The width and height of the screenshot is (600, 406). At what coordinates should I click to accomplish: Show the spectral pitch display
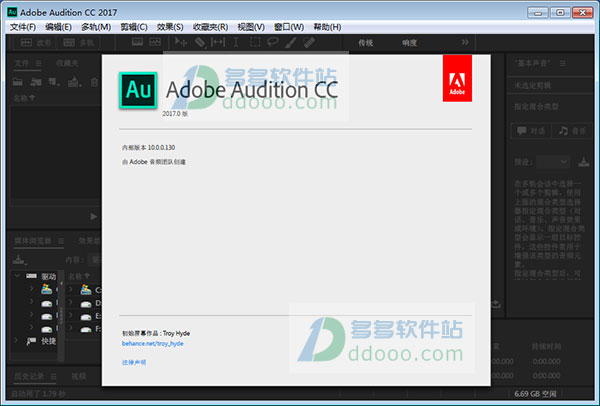point(155,42)
